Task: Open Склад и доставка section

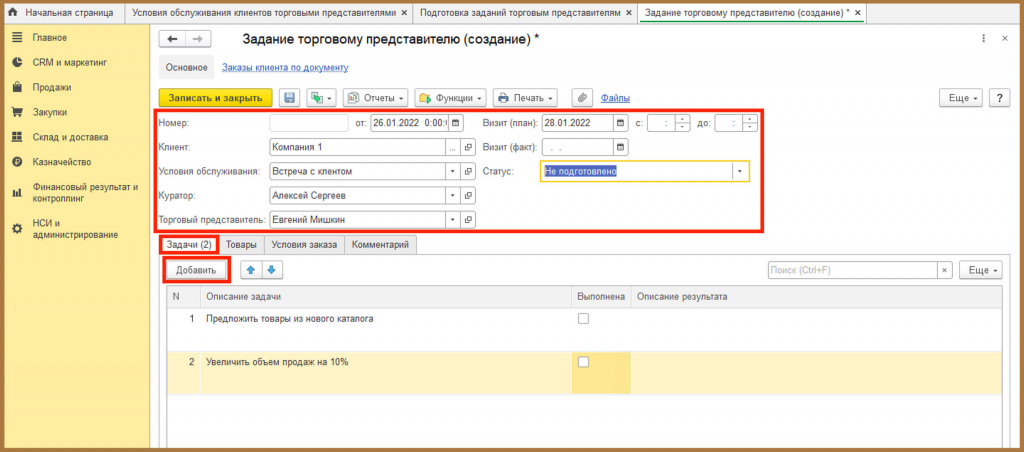Action: tap(70, 137)
